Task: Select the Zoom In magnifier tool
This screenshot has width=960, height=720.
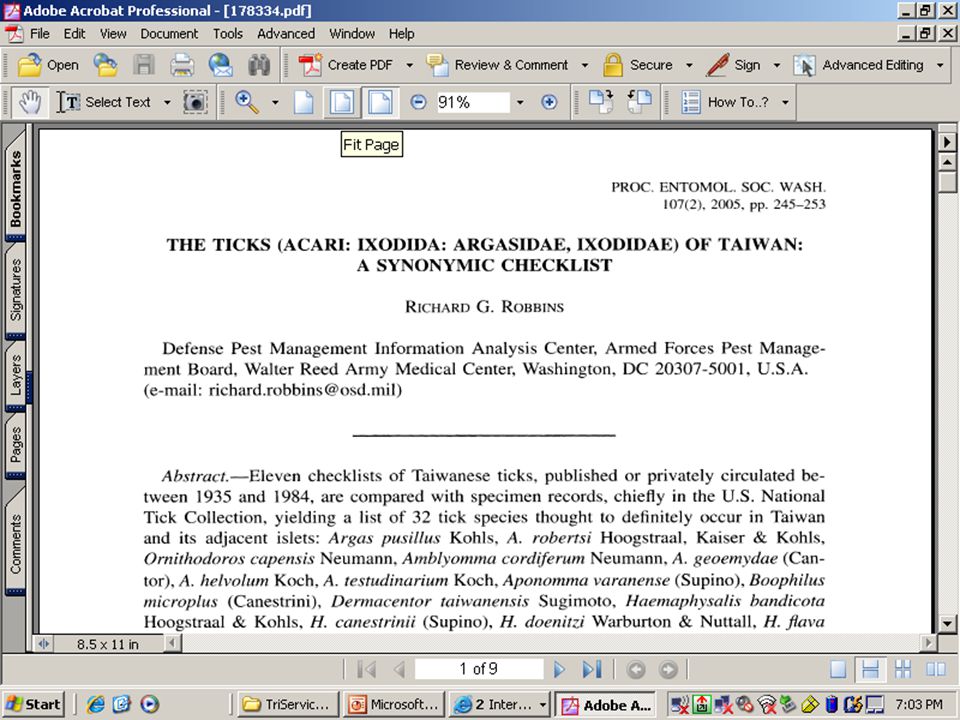Action: click(247, 102)
